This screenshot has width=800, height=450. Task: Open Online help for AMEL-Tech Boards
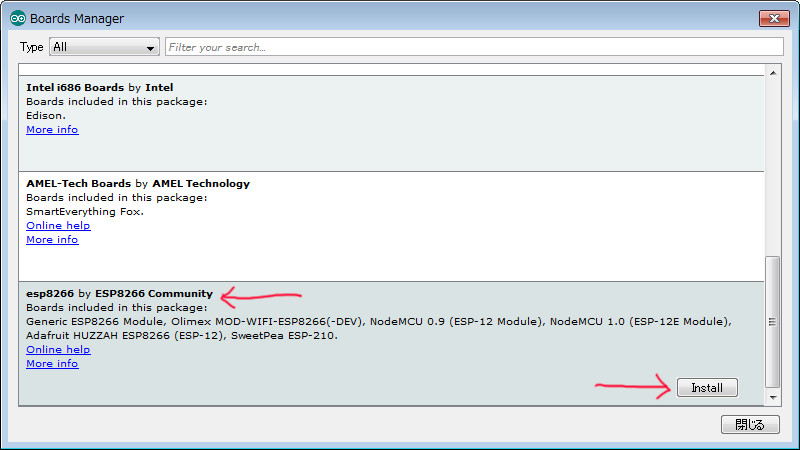(58, 226)
